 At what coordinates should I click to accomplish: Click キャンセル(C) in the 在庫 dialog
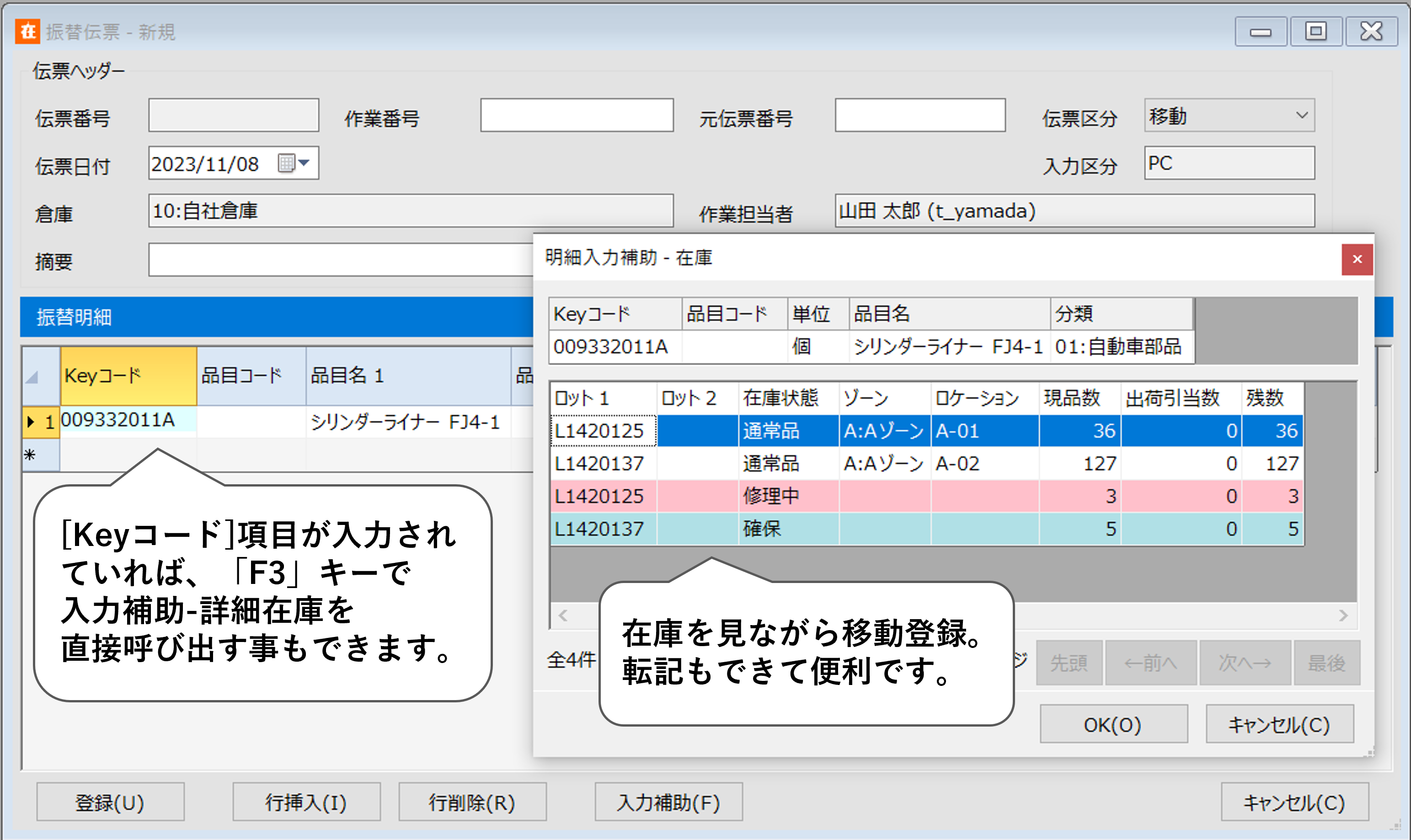coord(1280,723)
